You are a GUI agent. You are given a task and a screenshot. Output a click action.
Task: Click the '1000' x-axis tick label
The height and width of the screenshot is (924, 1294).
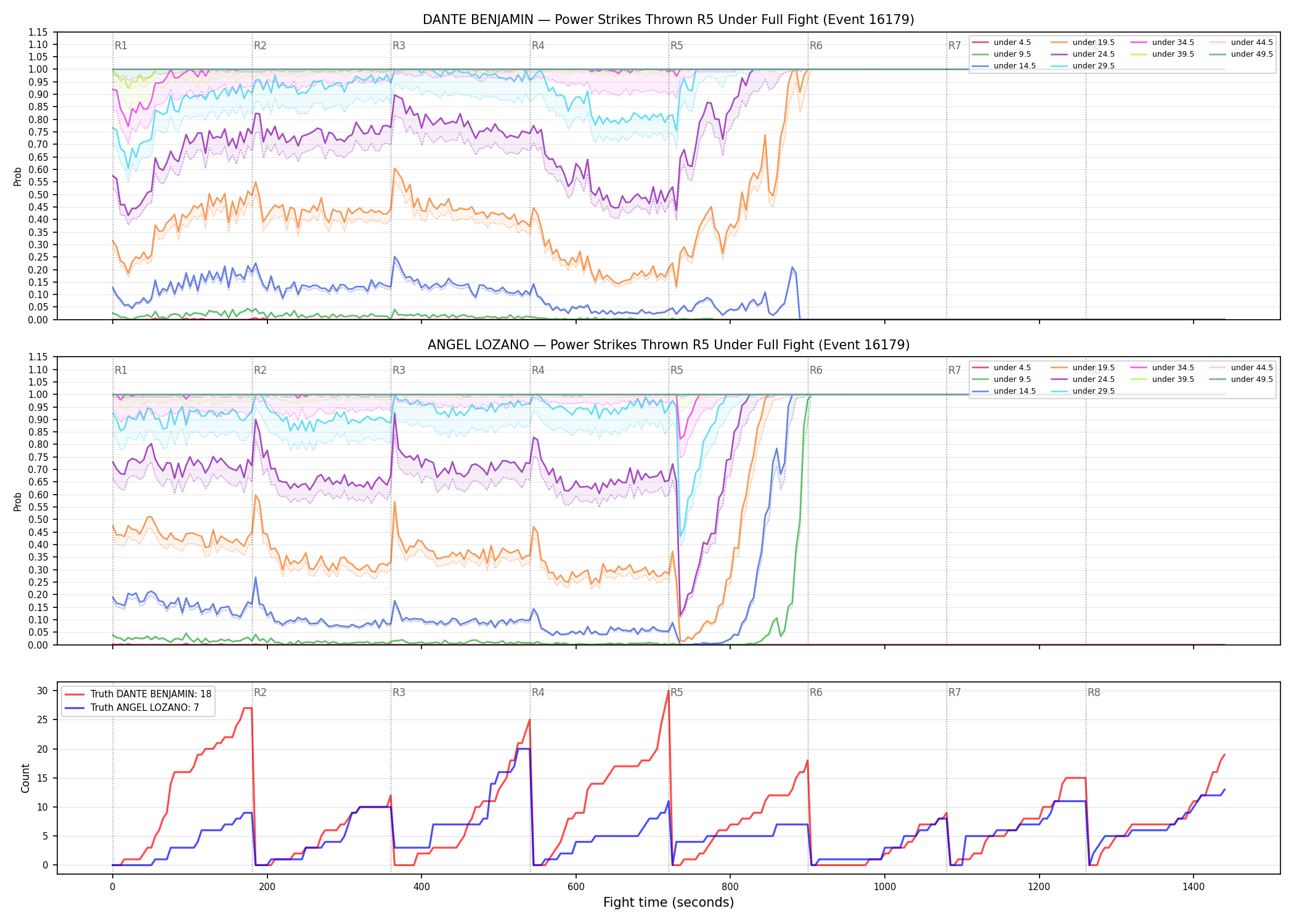tap(885, 887)
